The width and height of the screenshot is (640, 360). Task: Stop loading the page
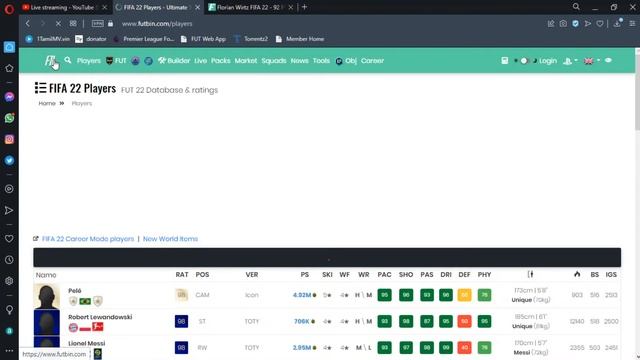[x=58, y=24]
